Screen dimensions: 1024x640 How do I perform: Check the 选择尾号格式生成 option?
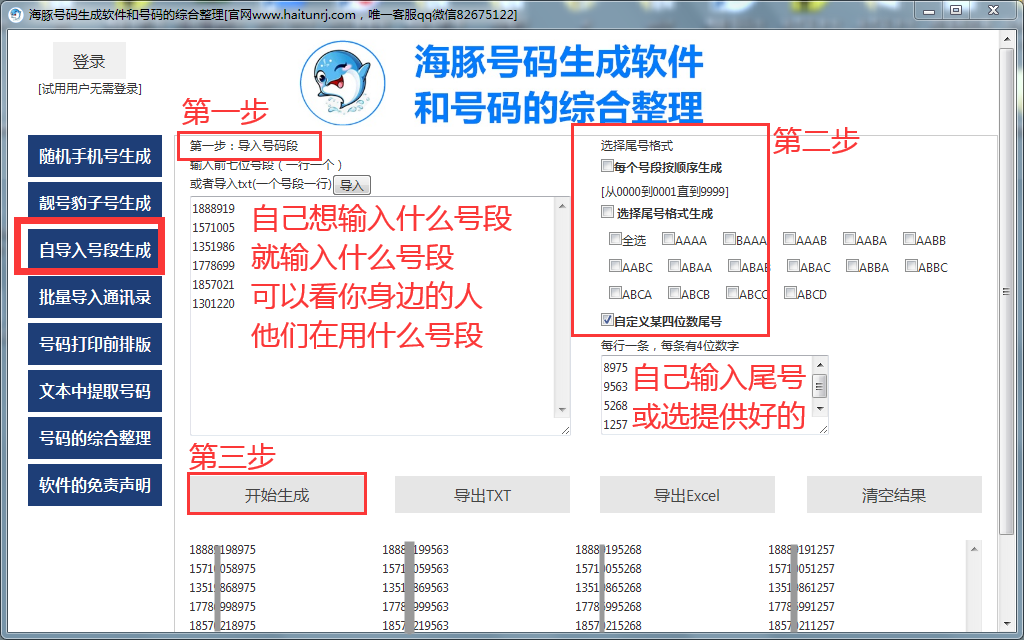607,212
